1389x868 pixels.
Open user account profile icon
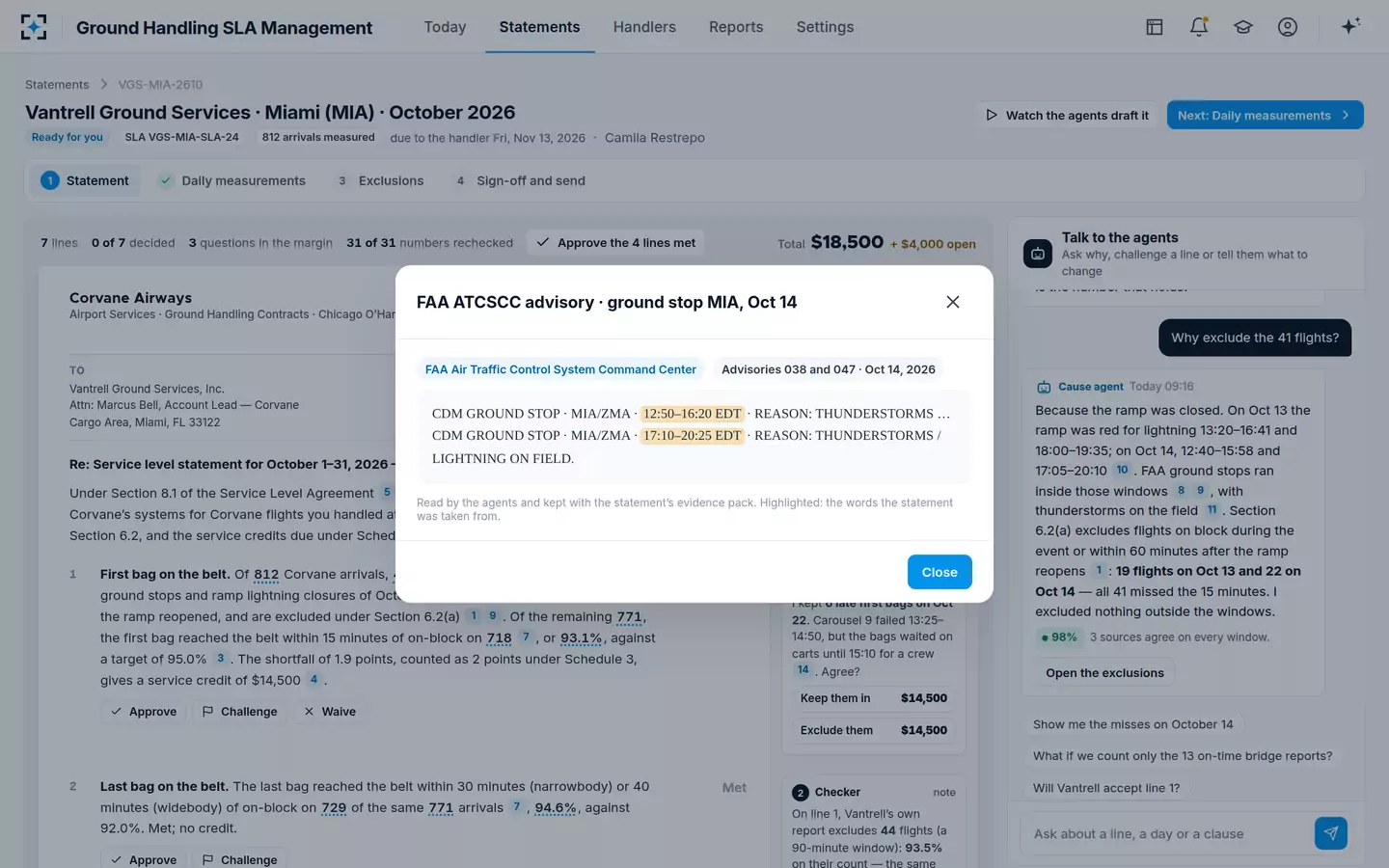(x=1288, y=27)
